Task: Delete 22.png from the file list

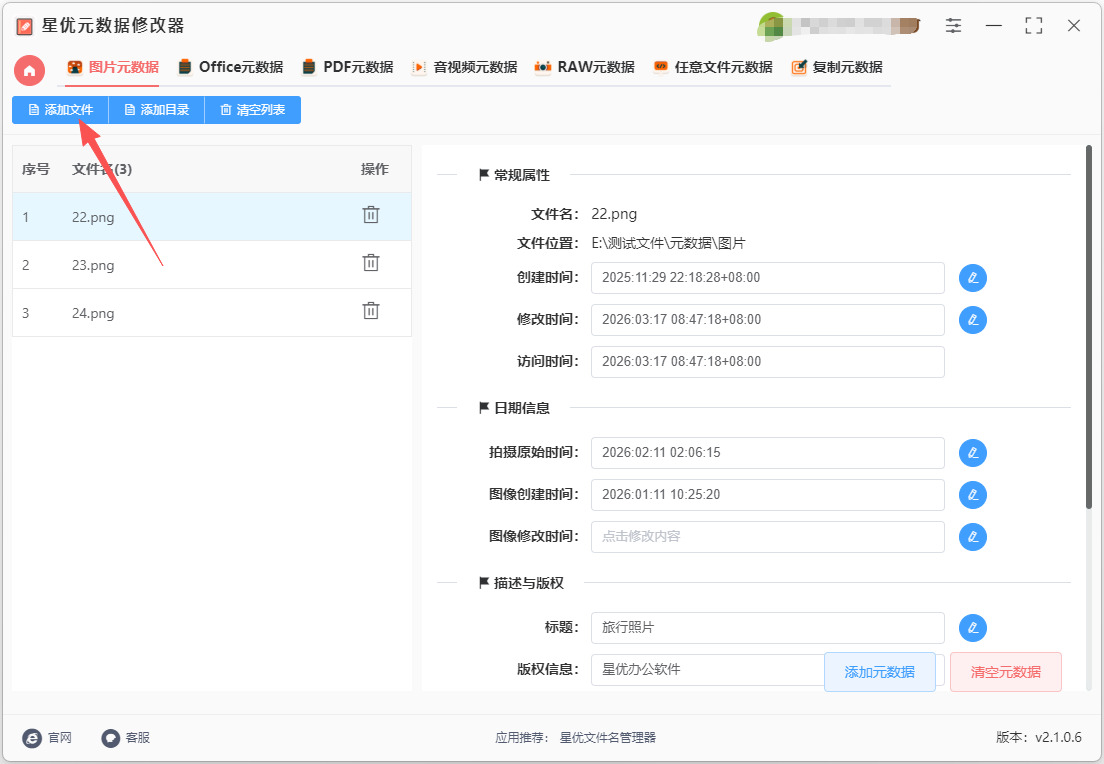Action: pos(371,215)
